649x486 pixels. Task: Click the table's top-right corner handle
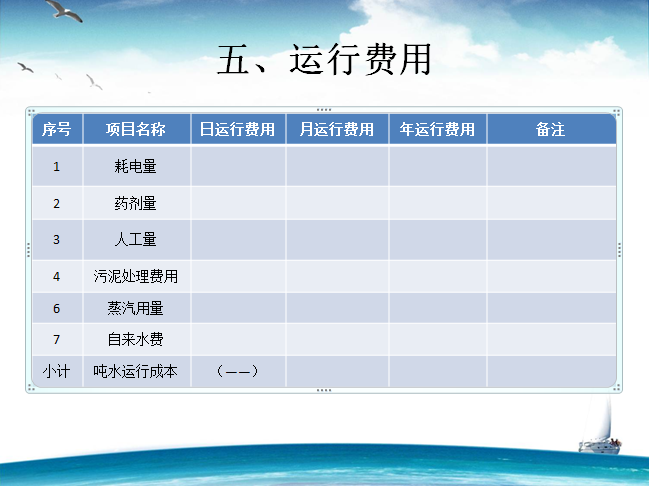617,112
